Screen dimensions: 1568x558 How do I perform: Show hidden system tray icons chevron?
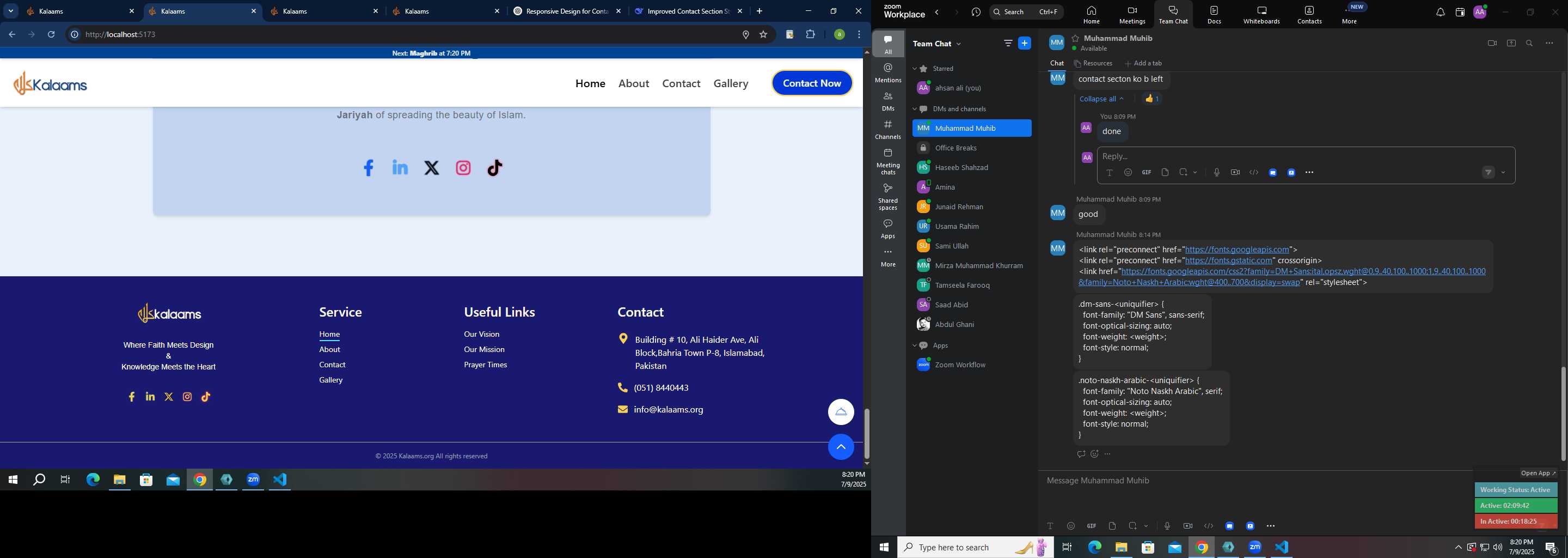coord(1458,547)
